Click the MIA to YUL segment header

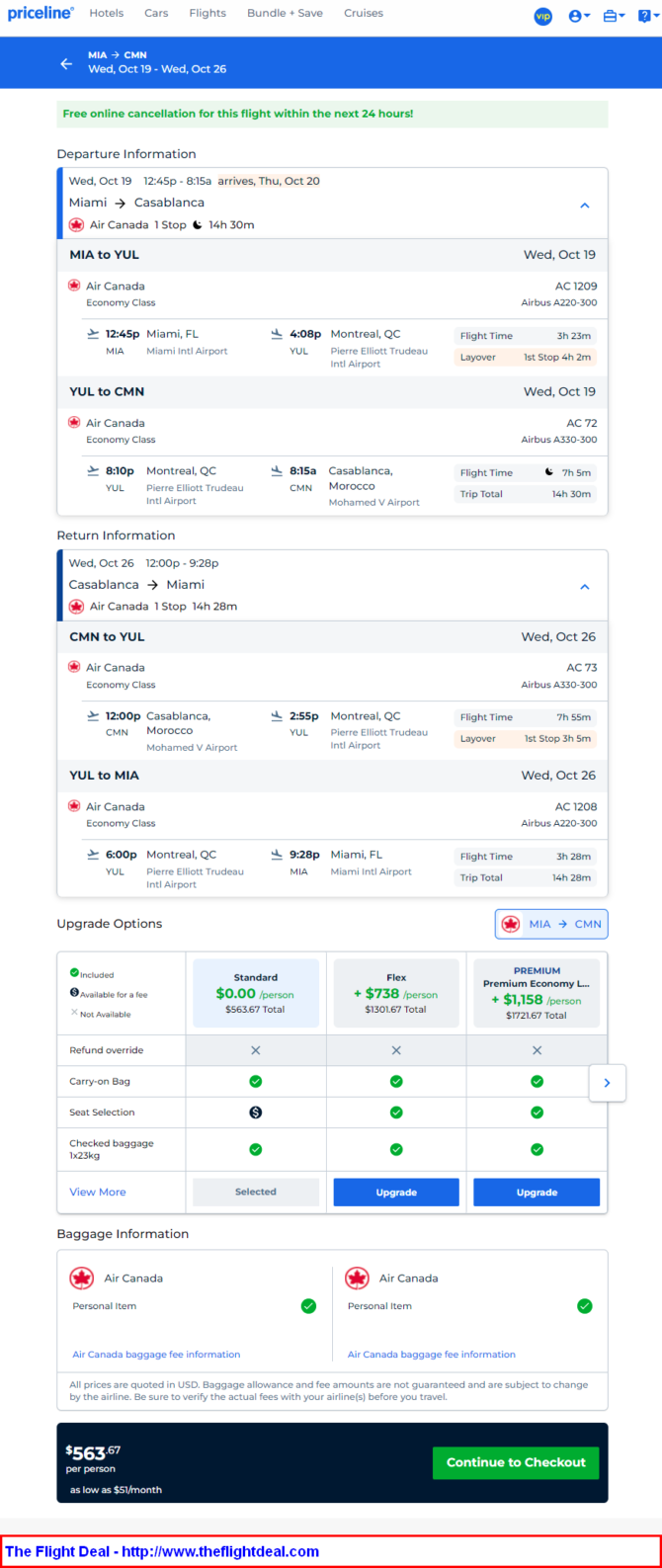332,255
